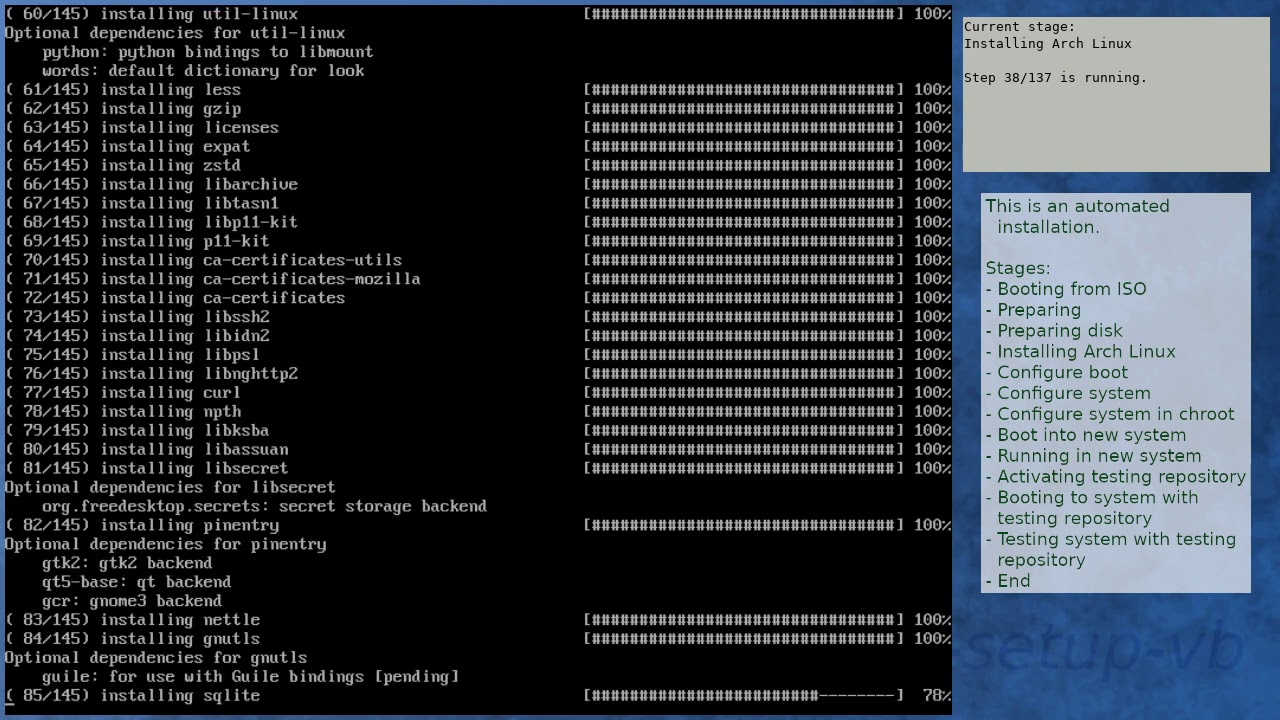Click 'Activating testing repository' stage

[1116, 477]
